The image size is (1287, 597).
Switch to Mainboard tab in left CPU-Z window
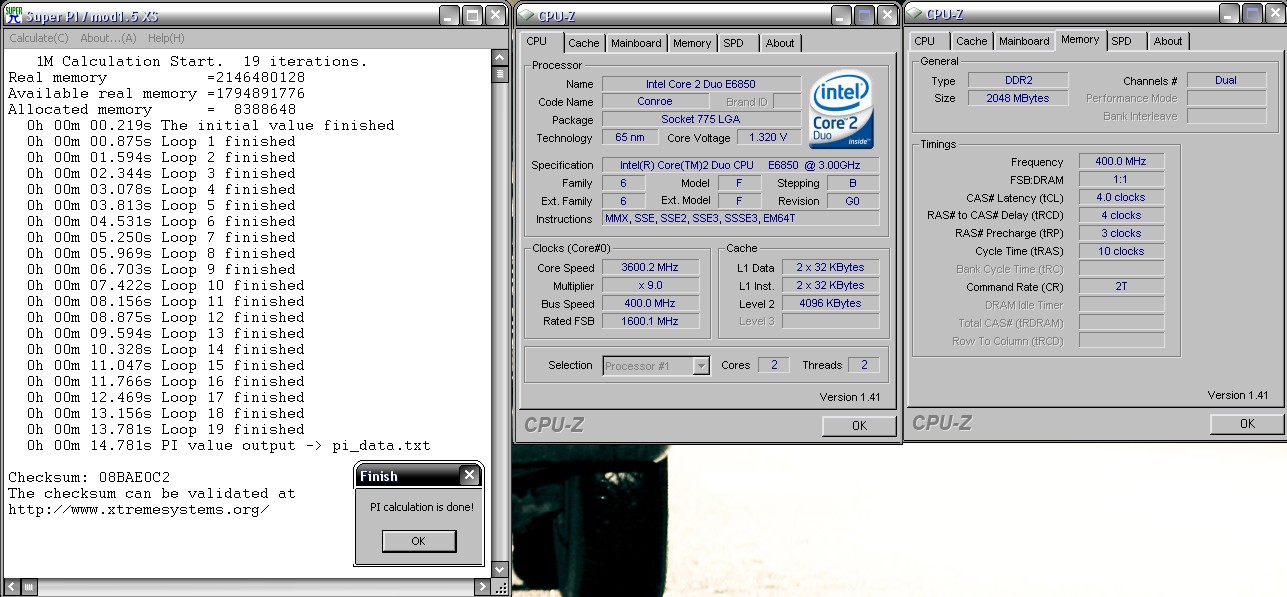click(x=636, y=43)
